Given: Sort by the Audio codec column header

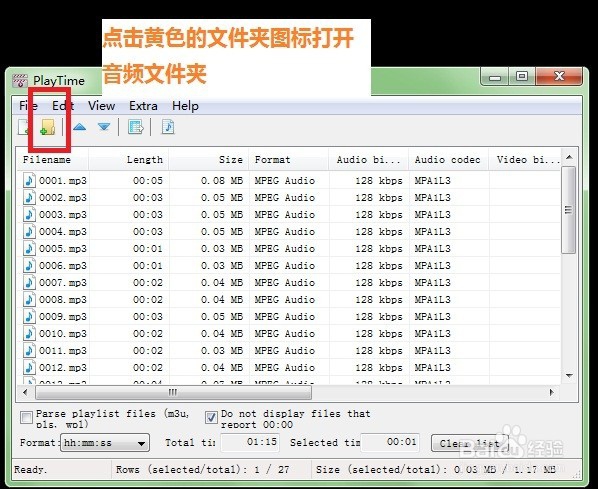Looking at the screenshot, I should (448, 159).
